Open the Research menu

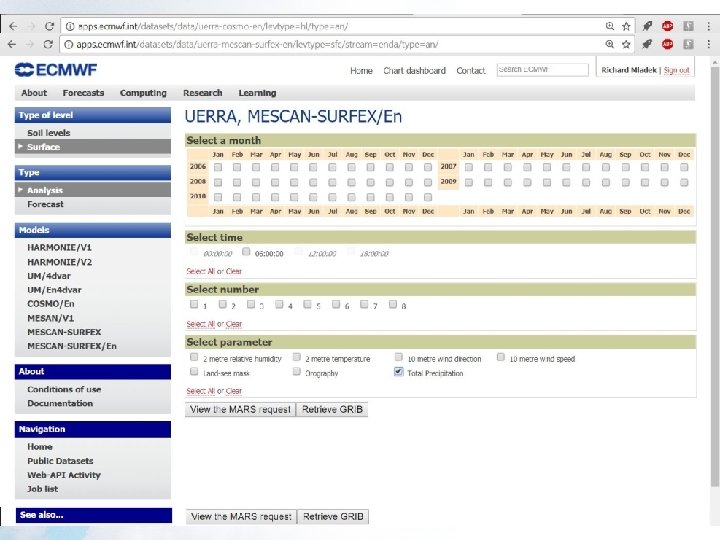202,93
